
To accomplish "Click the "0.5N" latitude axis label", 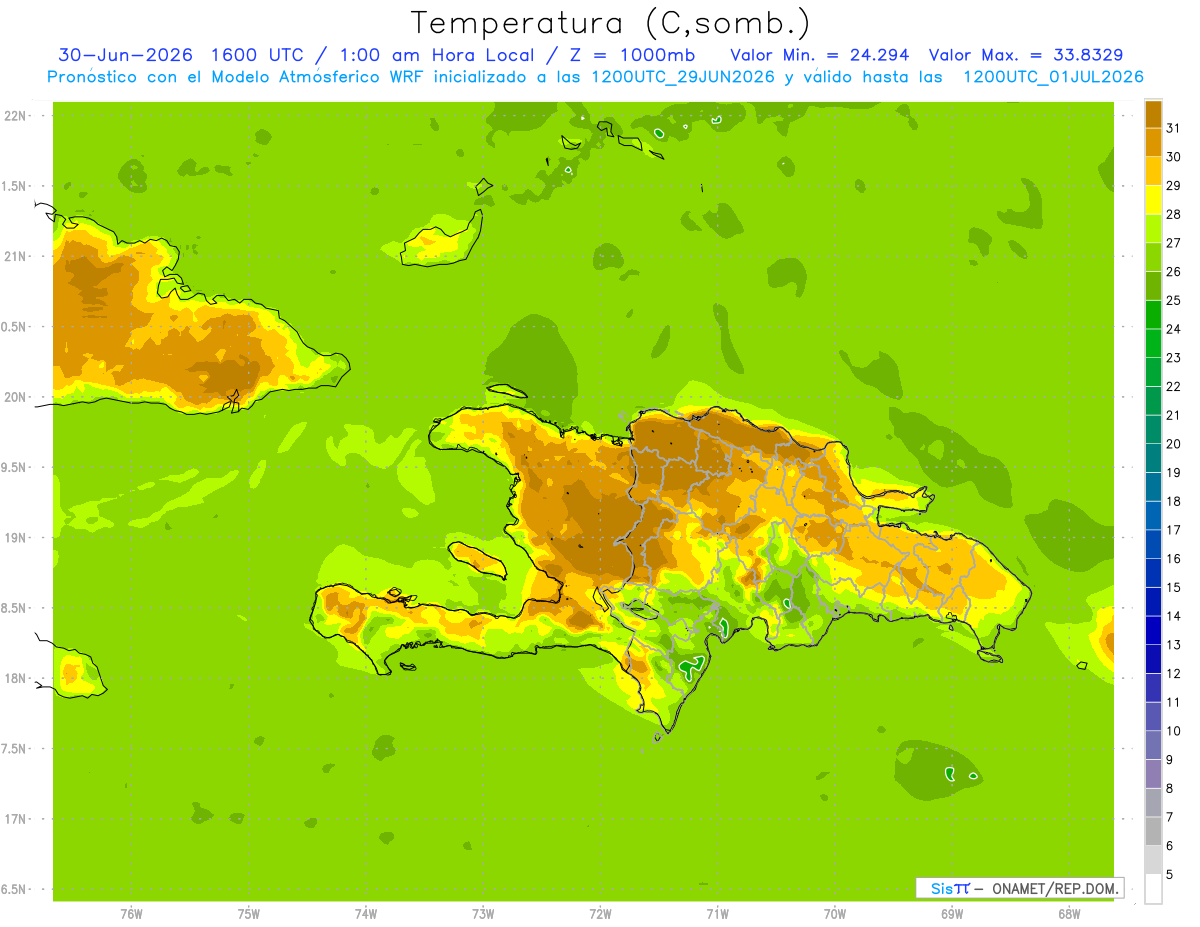I will pos(15,327).
